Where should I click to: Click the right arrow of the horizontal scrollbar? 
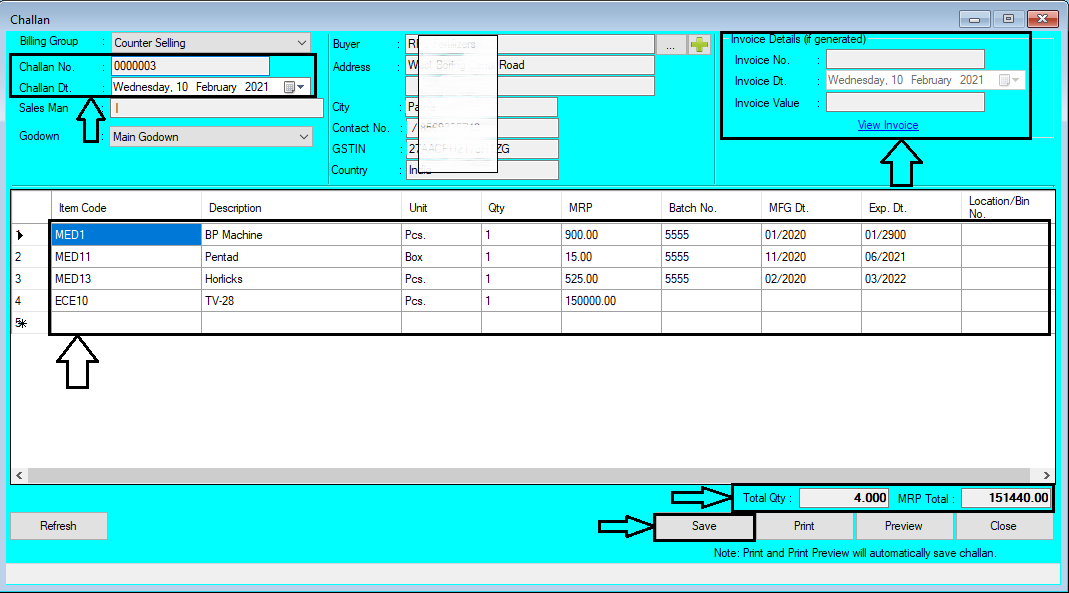[x=1047, y=476]
